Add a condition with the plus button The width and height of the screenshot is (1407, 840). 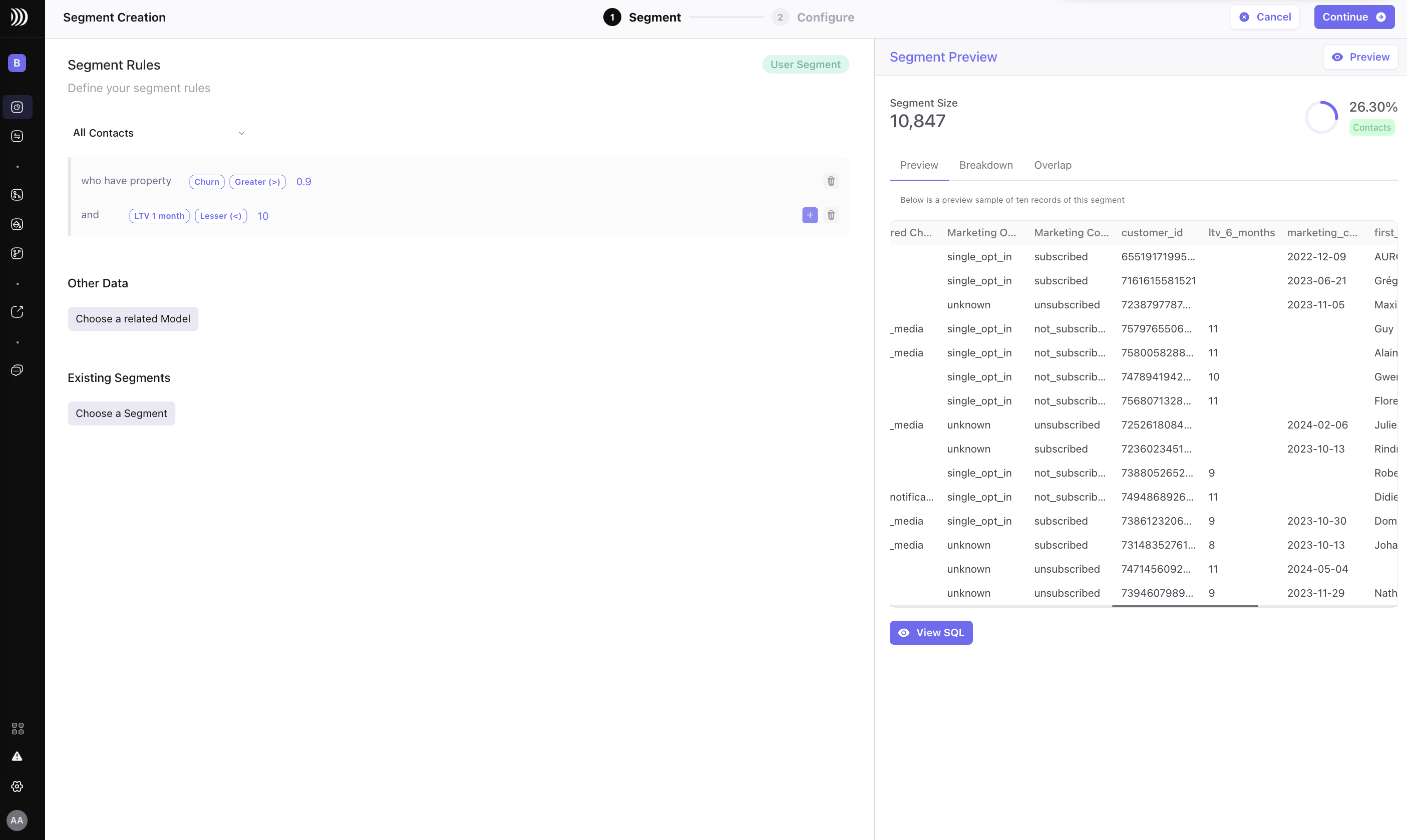[810, 215]
